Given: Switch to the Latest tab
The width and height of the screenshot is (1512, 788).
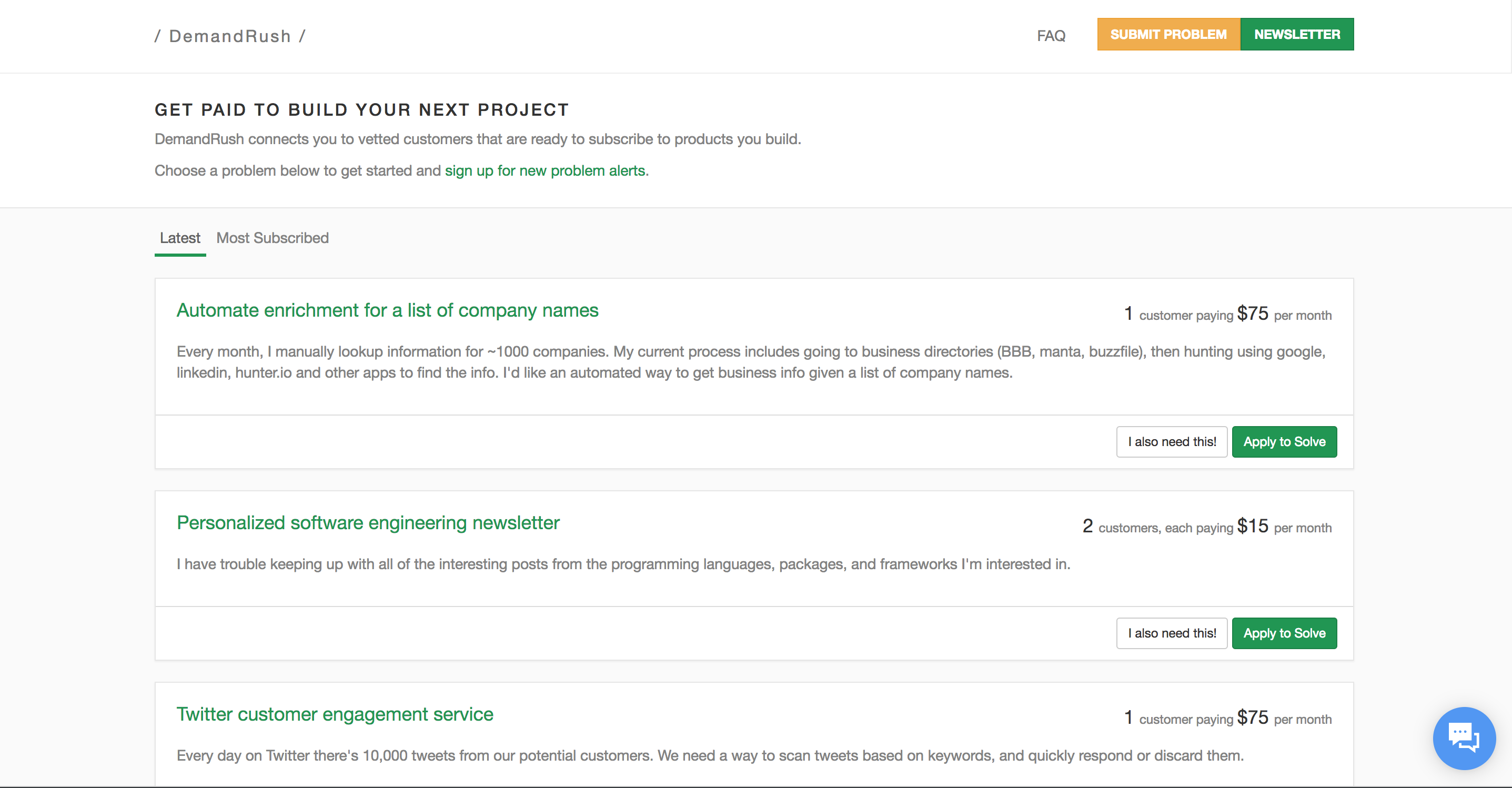Looking at the screenshot, I should 179,238.
